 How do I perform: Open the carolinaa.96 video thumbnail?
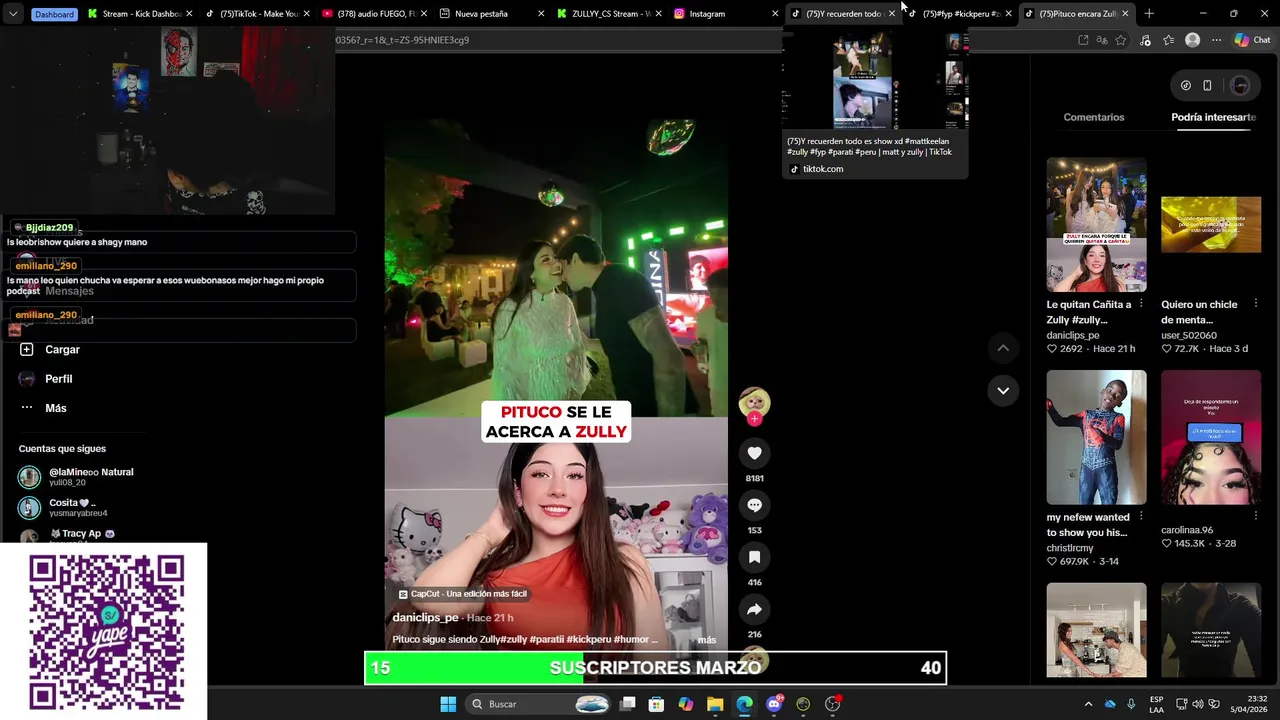[x=1211, y=437]
